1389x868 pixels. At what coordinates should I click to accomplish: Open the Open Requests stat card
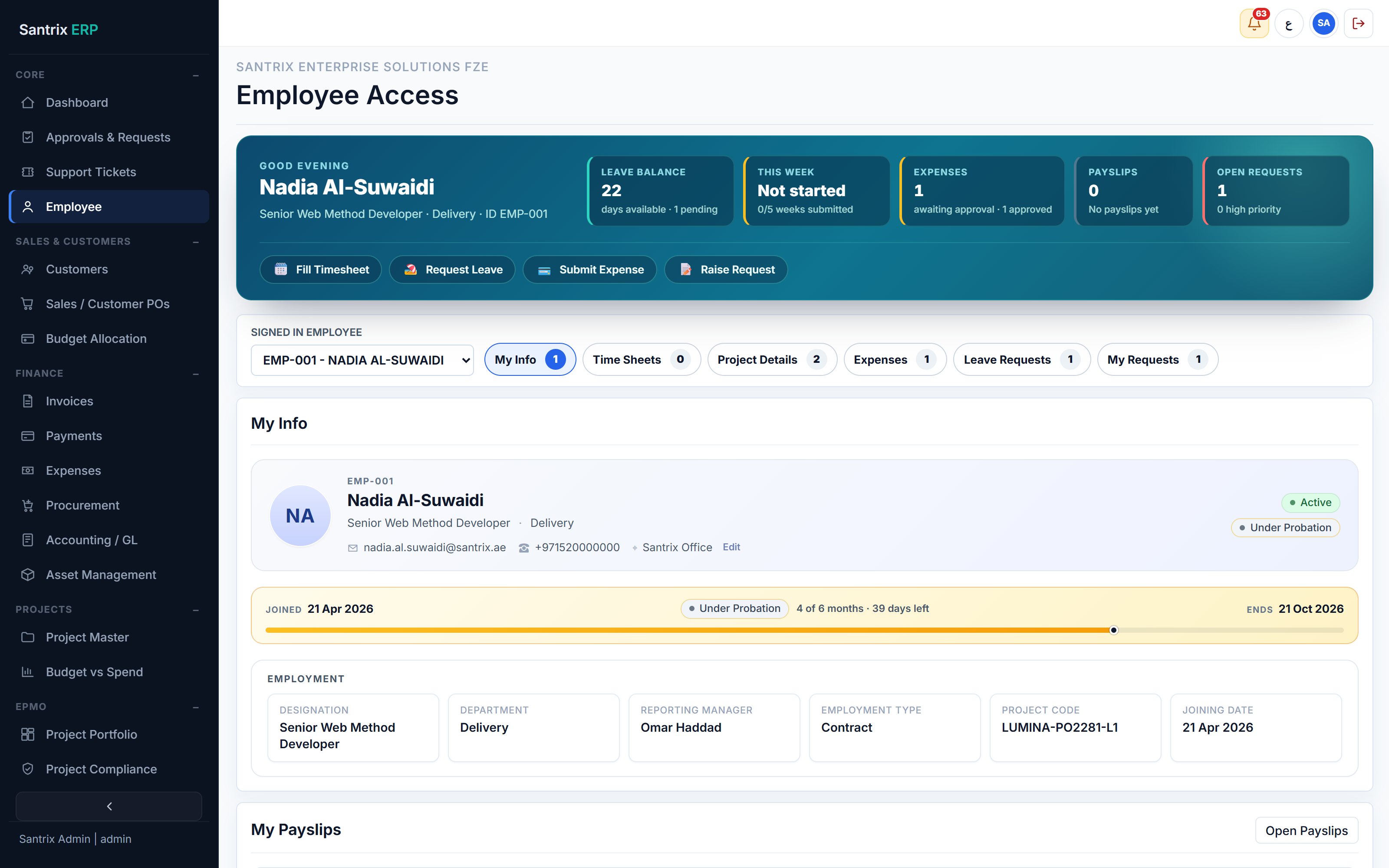point(1276,191)
